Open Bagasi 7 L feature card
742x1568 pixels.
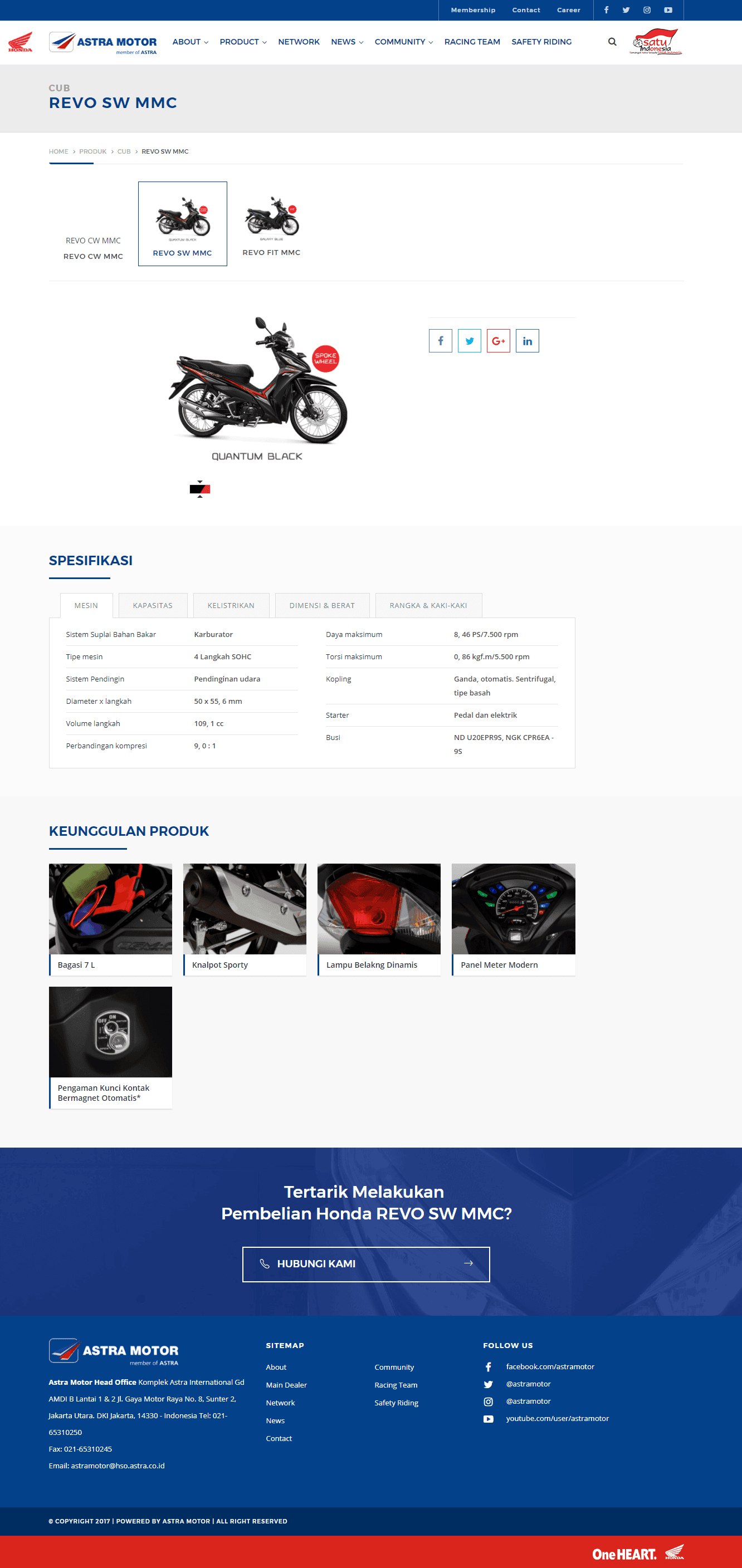pos(110,919)
